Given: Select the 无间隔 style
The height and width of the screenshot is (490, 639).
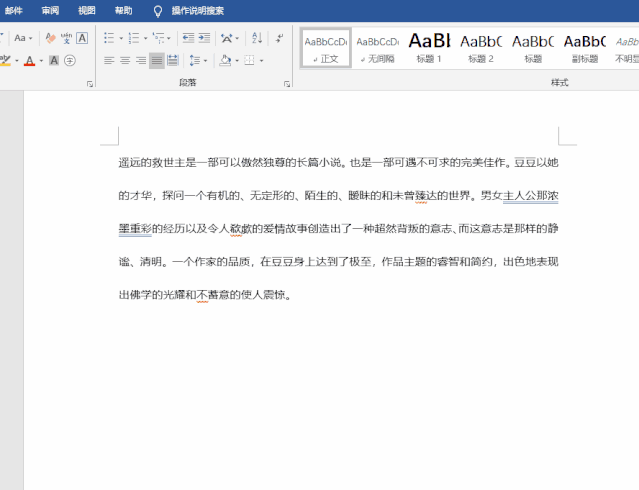Looking at the screenshot, I should coord(377,47).
